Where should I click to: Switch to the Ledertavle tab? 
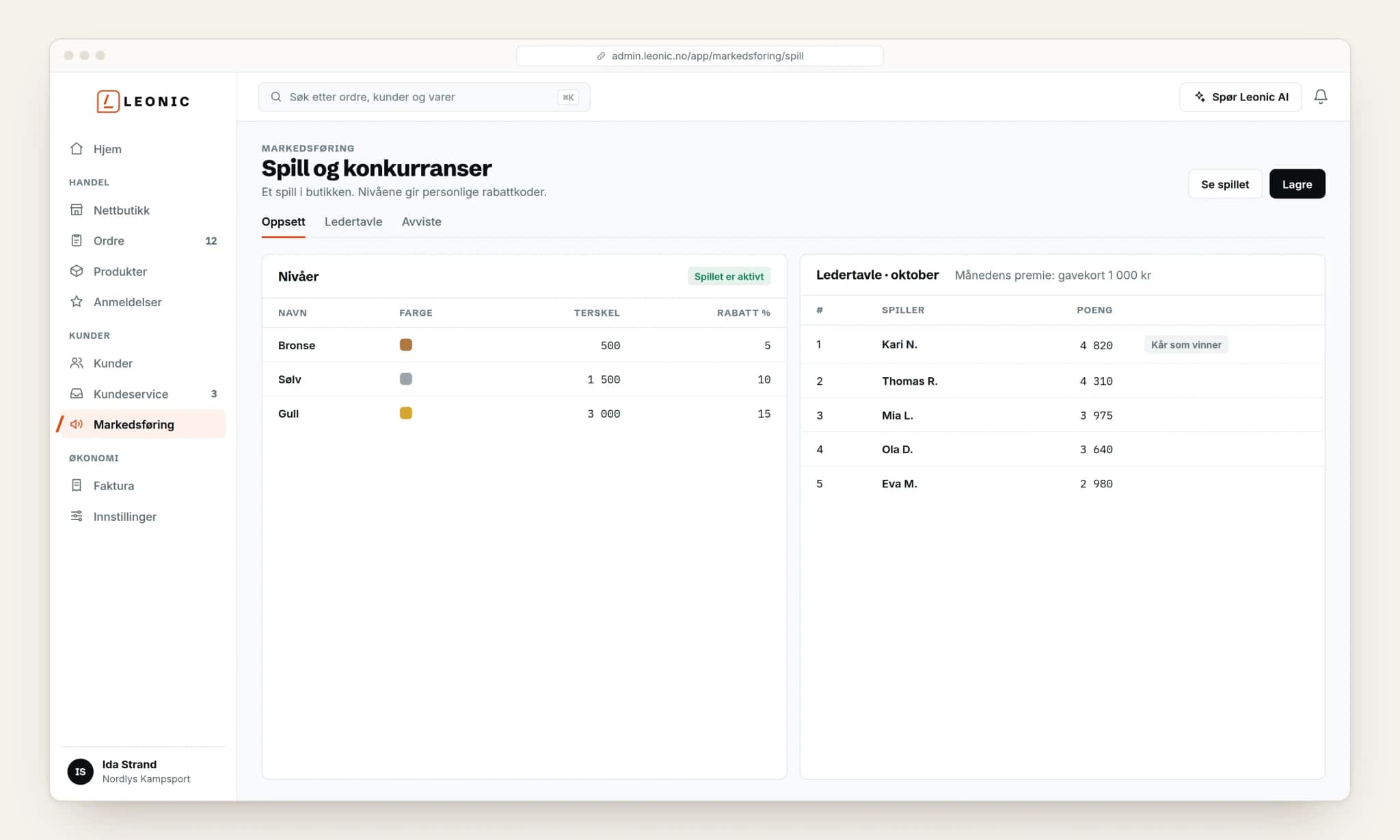click(353, 221)
